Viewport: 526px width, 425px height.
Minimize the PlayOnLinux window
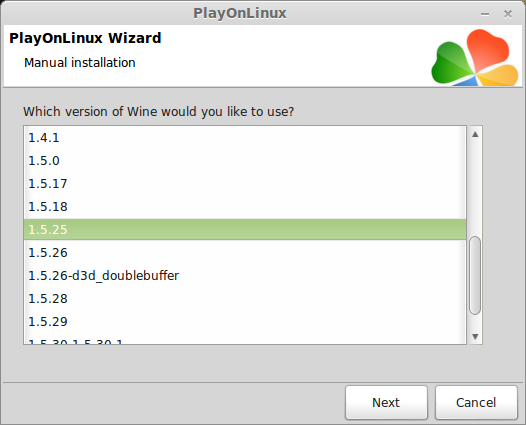click(x=485, y=14)
